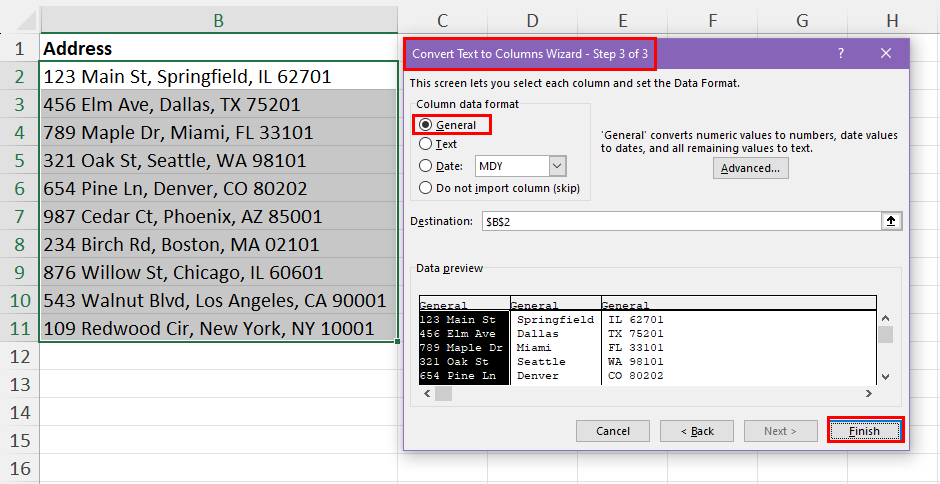Select cell with 123 Main St, Springfield
Image resolution: width=940 pixels, height=484 pixels.
[219, 76]
